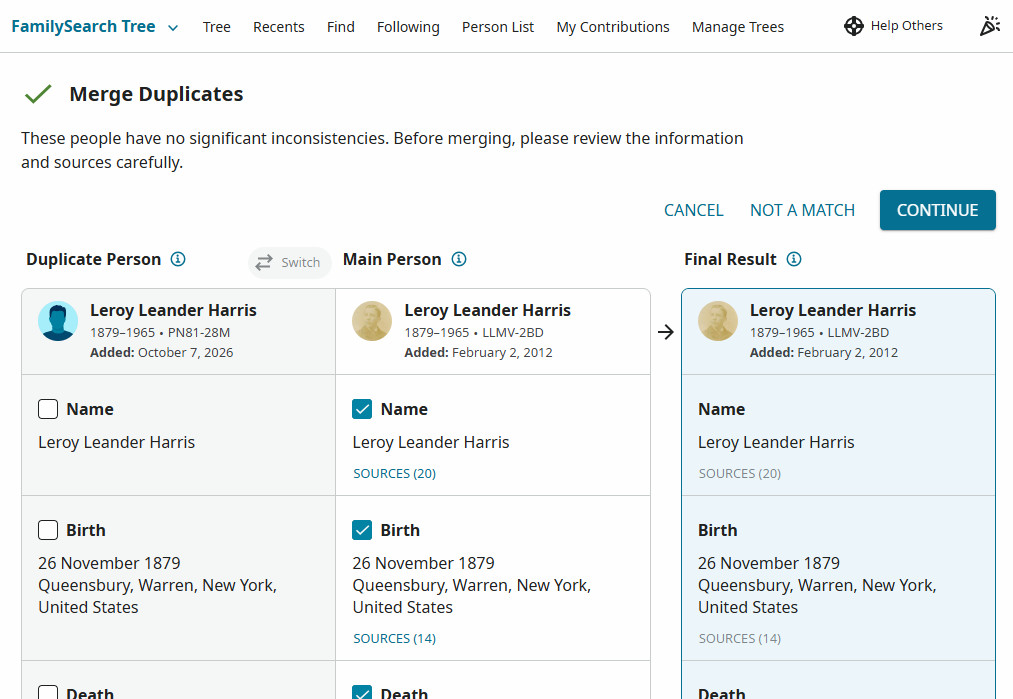Open Manage Trees
The image size is (1013, 699).
click(738, 27)
